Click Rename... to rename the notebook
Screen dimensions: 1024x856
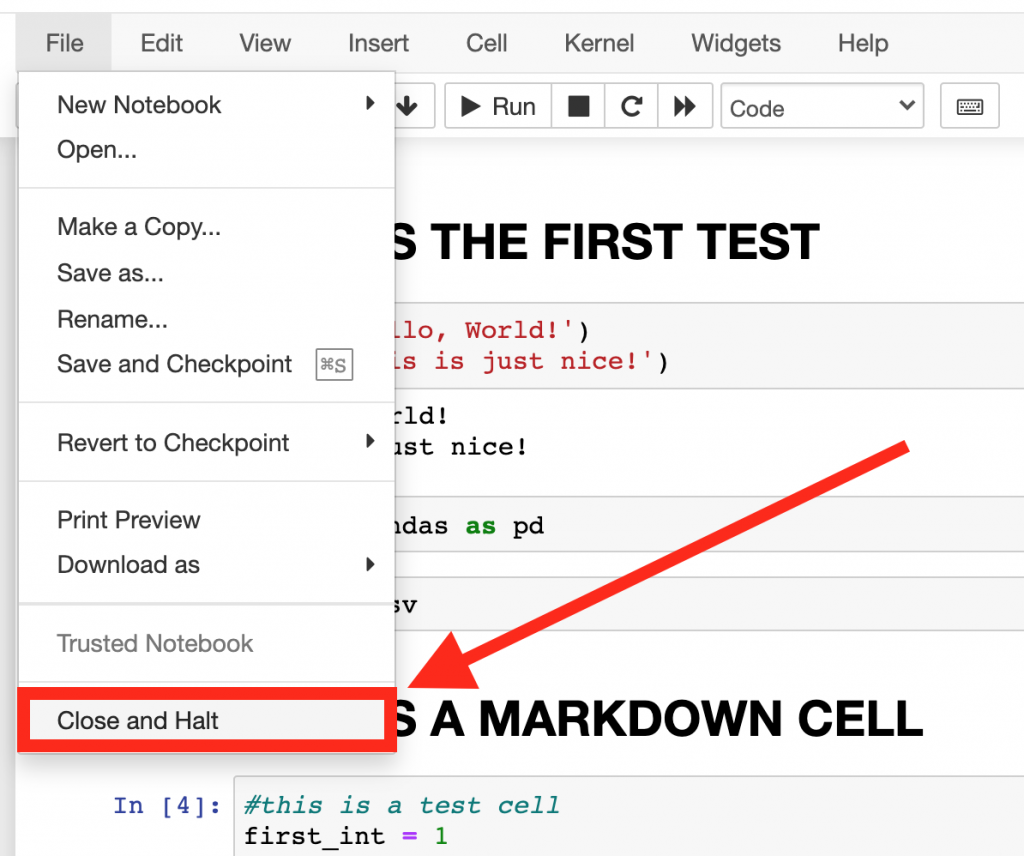click(x=113, y=319)
